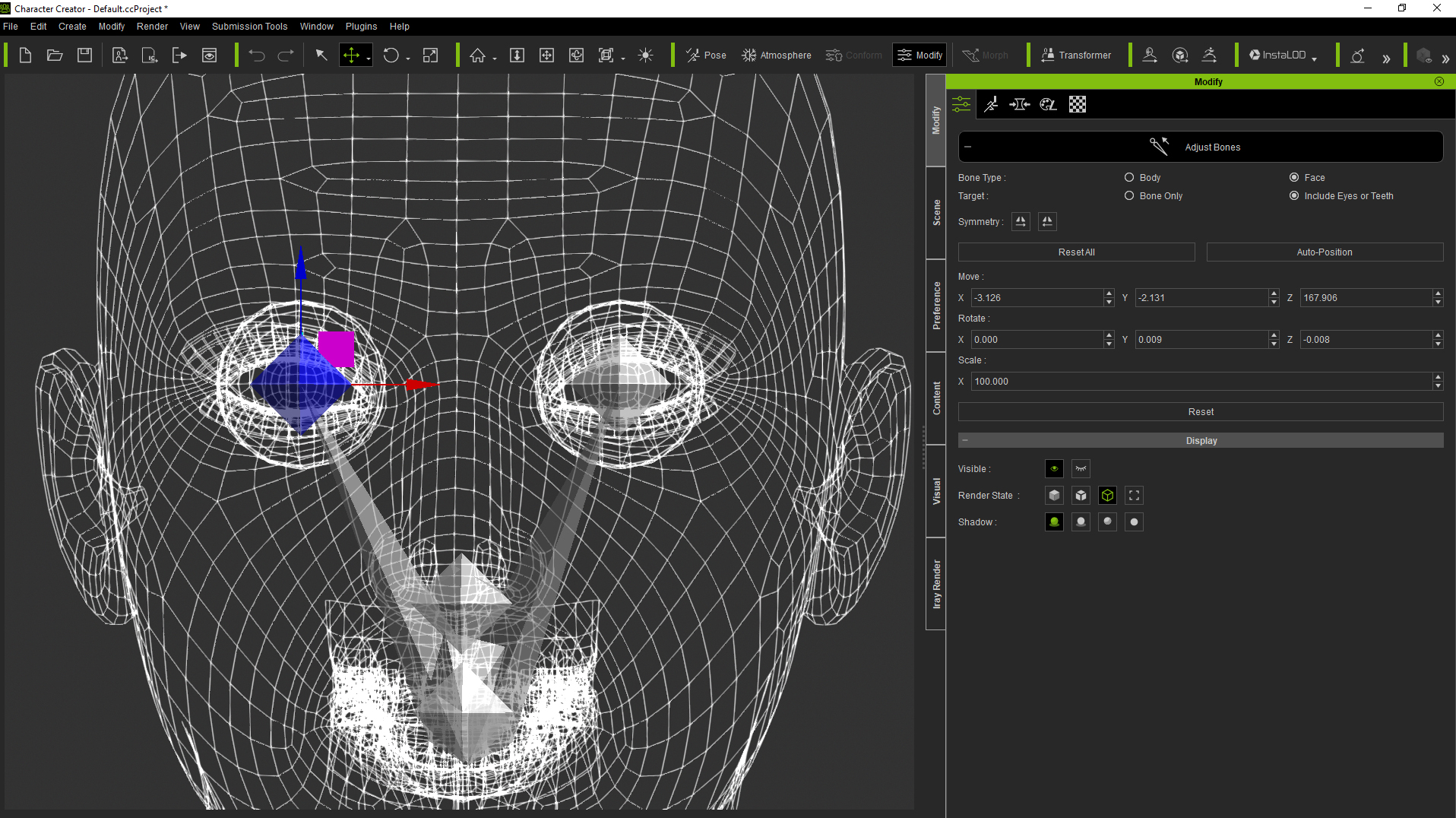Open the Move tool dropdown arrow
The image size is (1456, 818).
[369, 59]
